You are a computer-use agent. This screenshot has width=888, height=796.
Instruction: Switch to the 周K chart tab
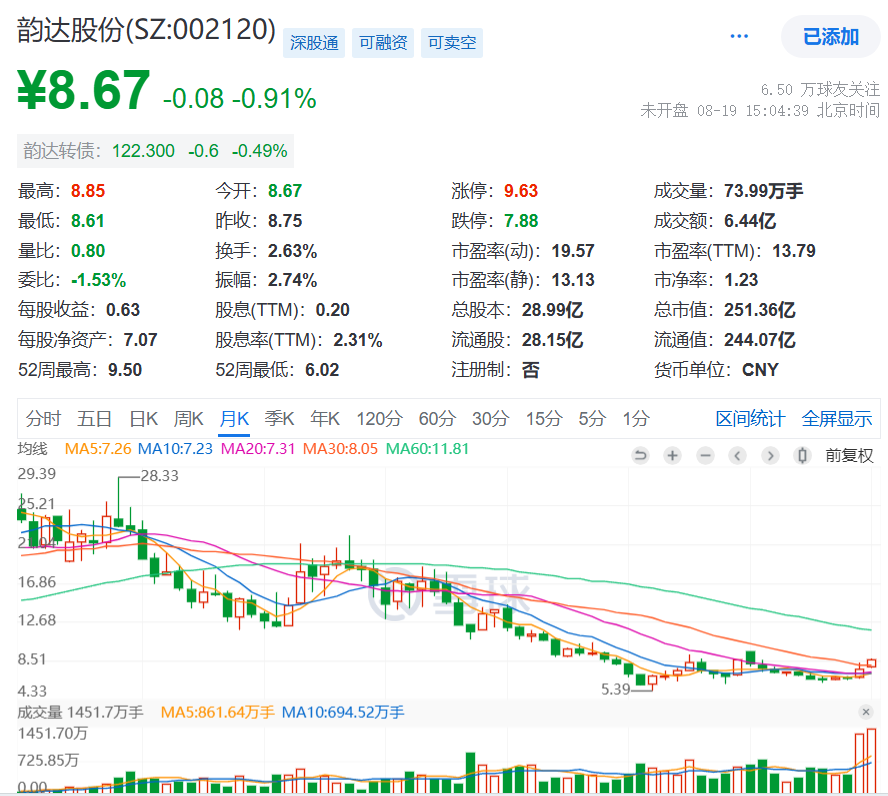pos(188,419)
